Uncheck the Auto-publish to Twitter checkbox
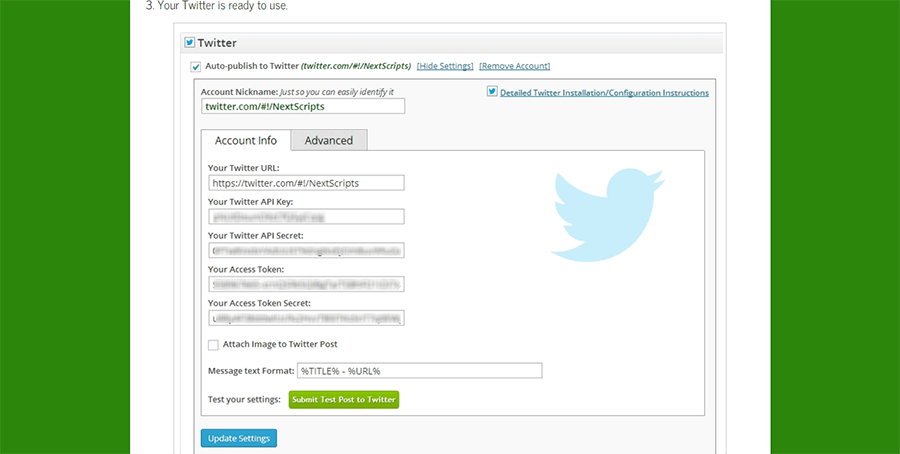900x454 pixels. pos(196,67)
